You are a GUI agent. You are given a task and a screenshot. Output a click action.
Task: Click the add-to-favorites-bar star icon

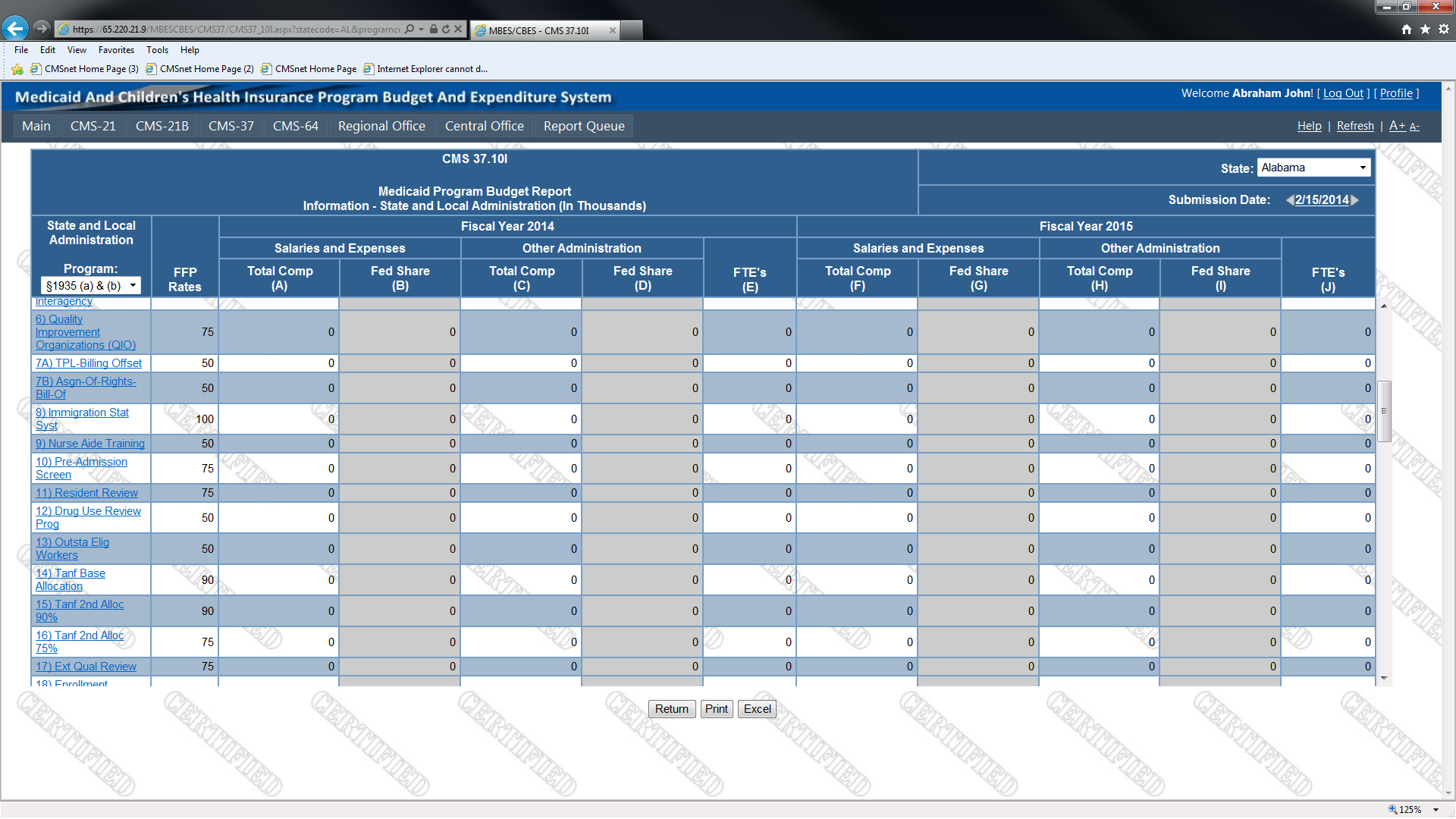tap(17, 69)
